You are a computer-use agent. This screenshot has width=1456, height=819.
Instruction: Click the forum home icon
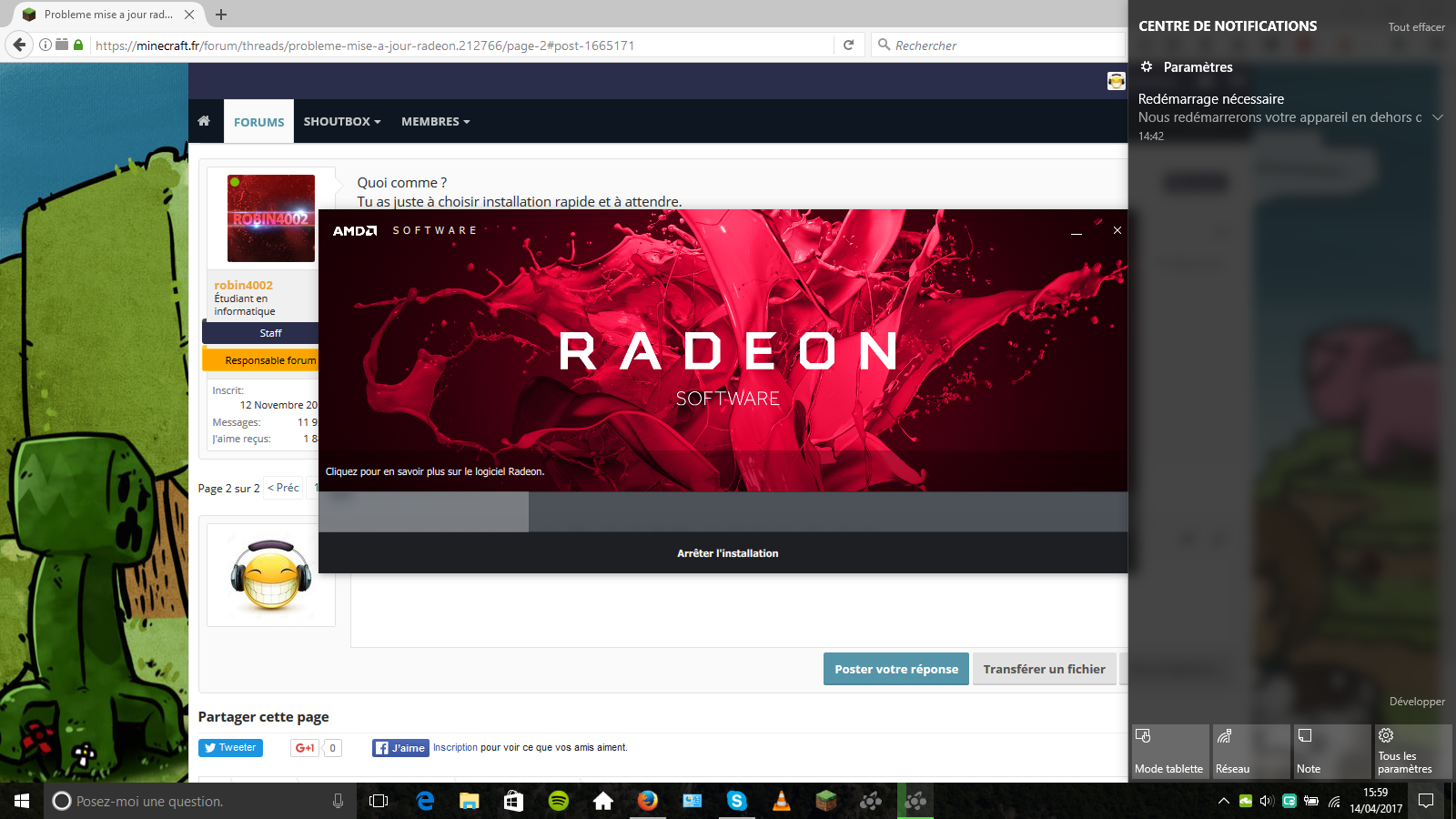pos(204,121)
